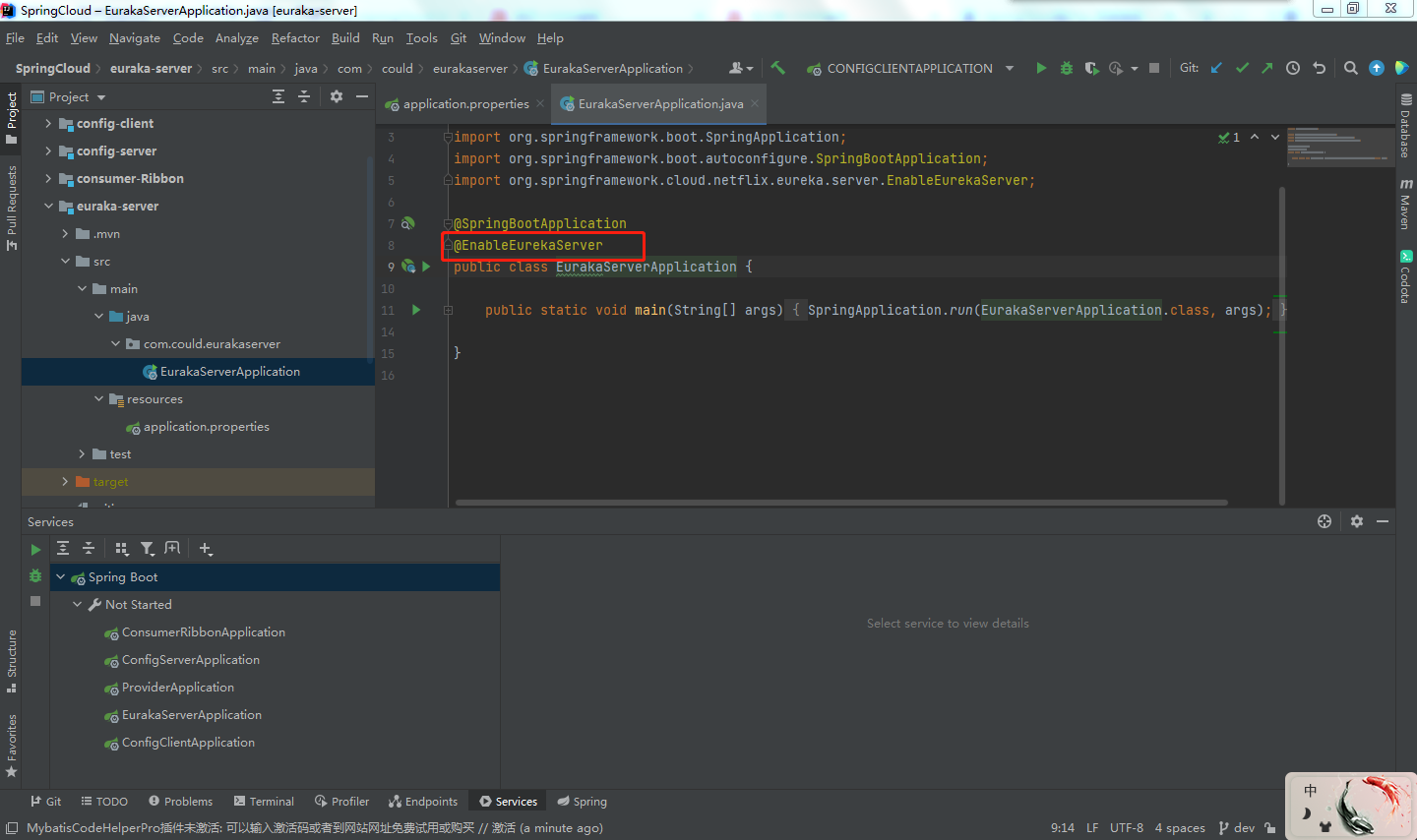The height and width of the screenshot is (840, 1417).
Task: Collapse all in Services toolbar
Action: click(89, 549)
